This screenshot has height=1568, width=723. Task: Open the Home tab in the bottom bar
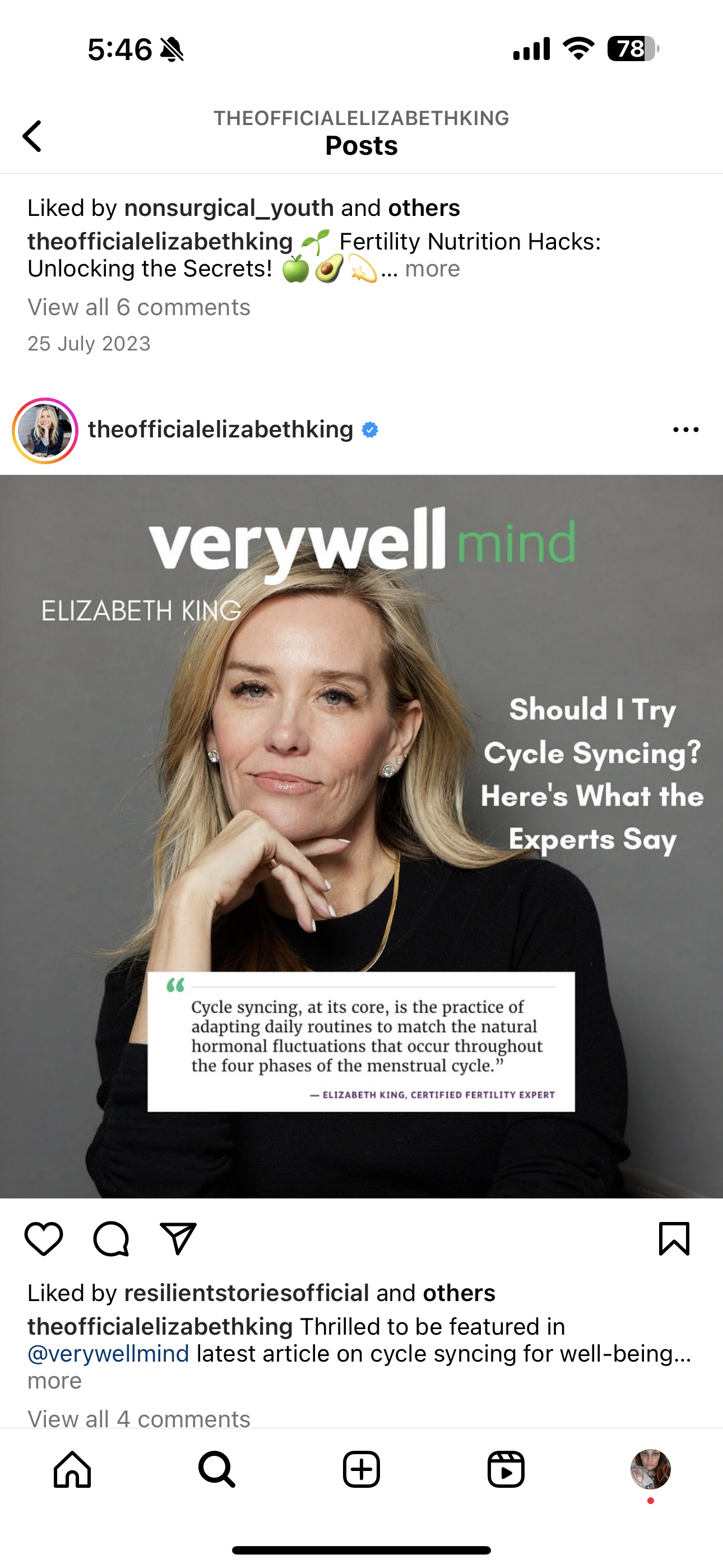72,1469
